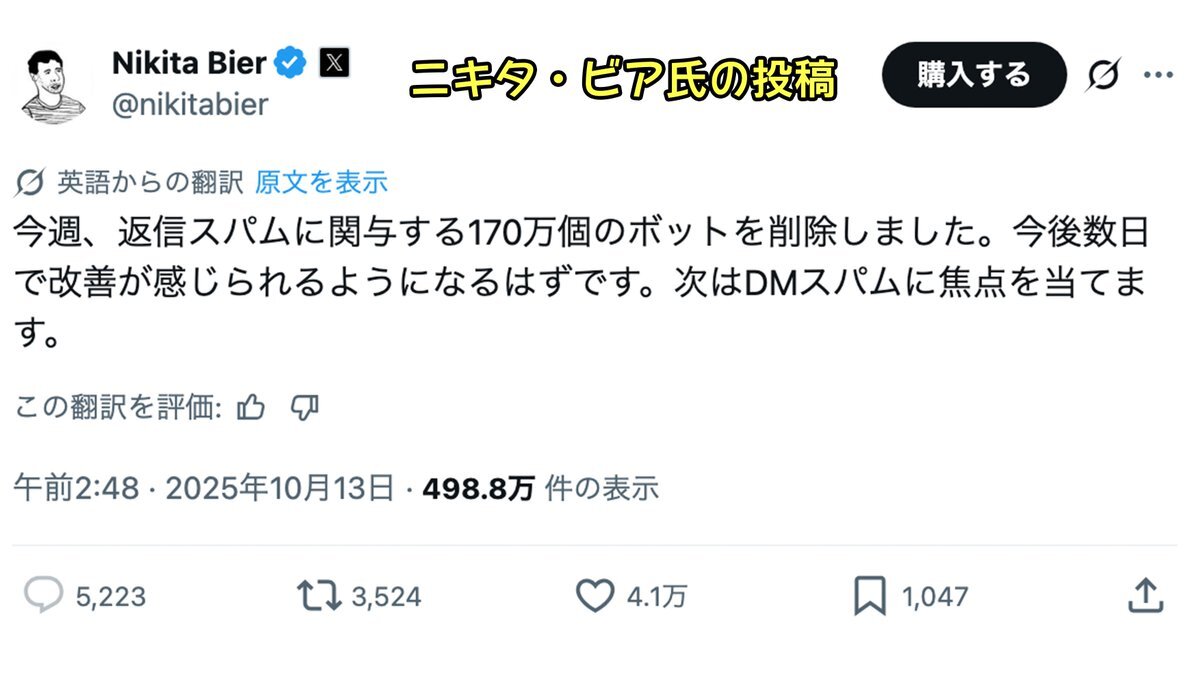The image size is (1200, 677).
Task: Click the repost arrows icon
Action: [x=319, y=596]
